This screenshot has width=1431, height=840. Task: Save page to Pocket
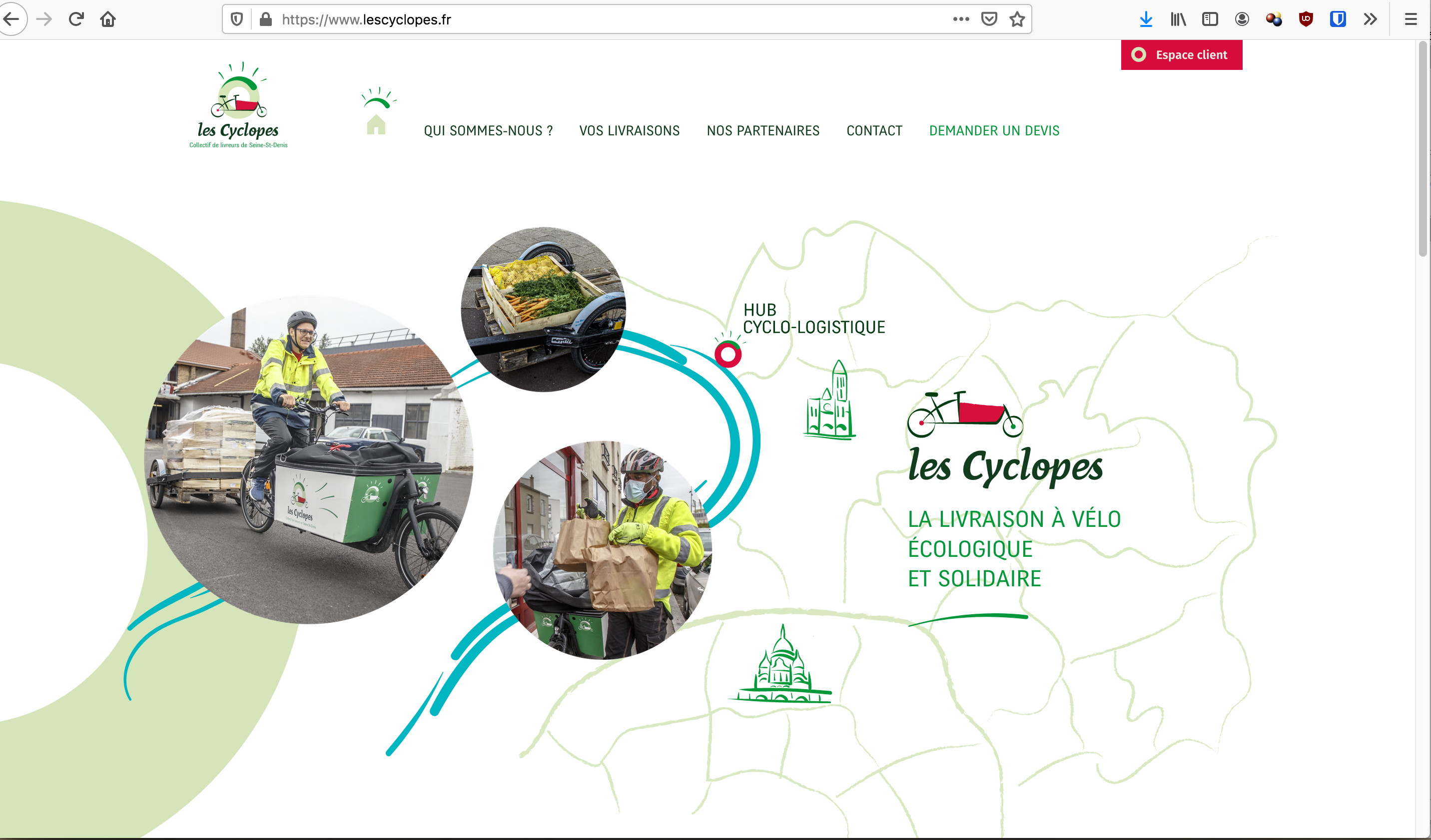tap(989, 19)
